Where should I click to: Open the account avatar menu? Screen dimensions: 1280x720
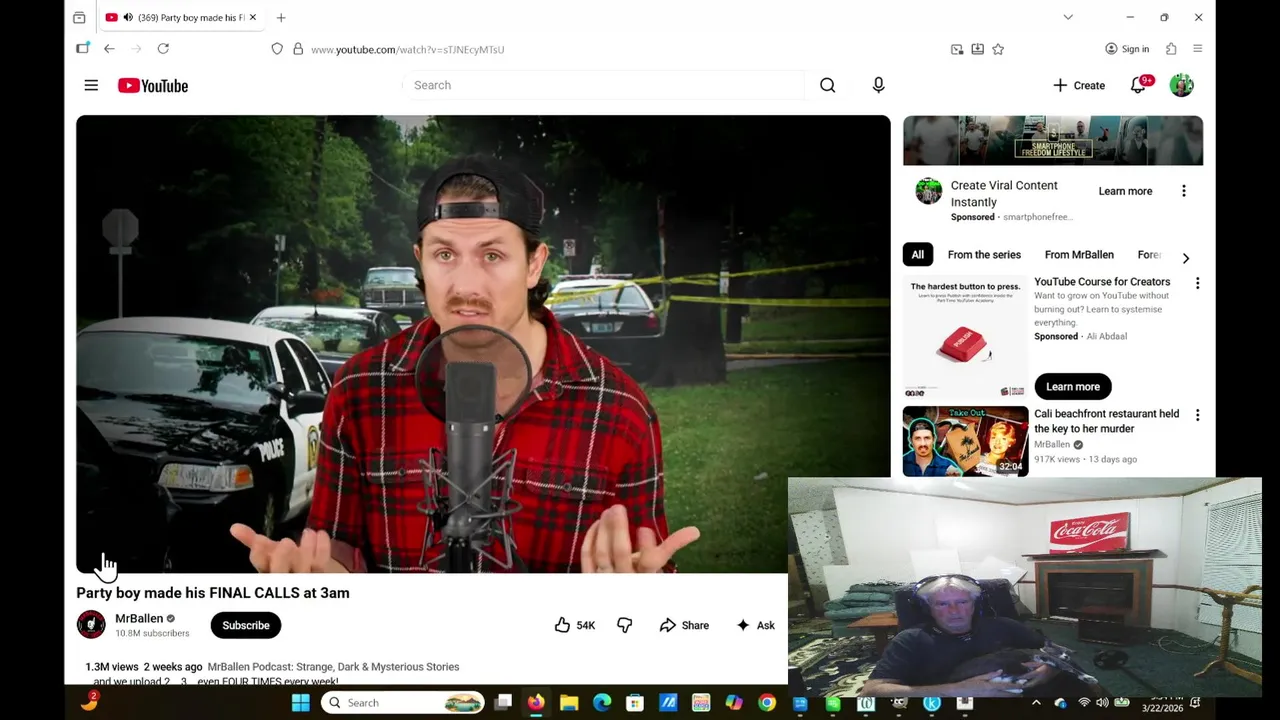1181,86
